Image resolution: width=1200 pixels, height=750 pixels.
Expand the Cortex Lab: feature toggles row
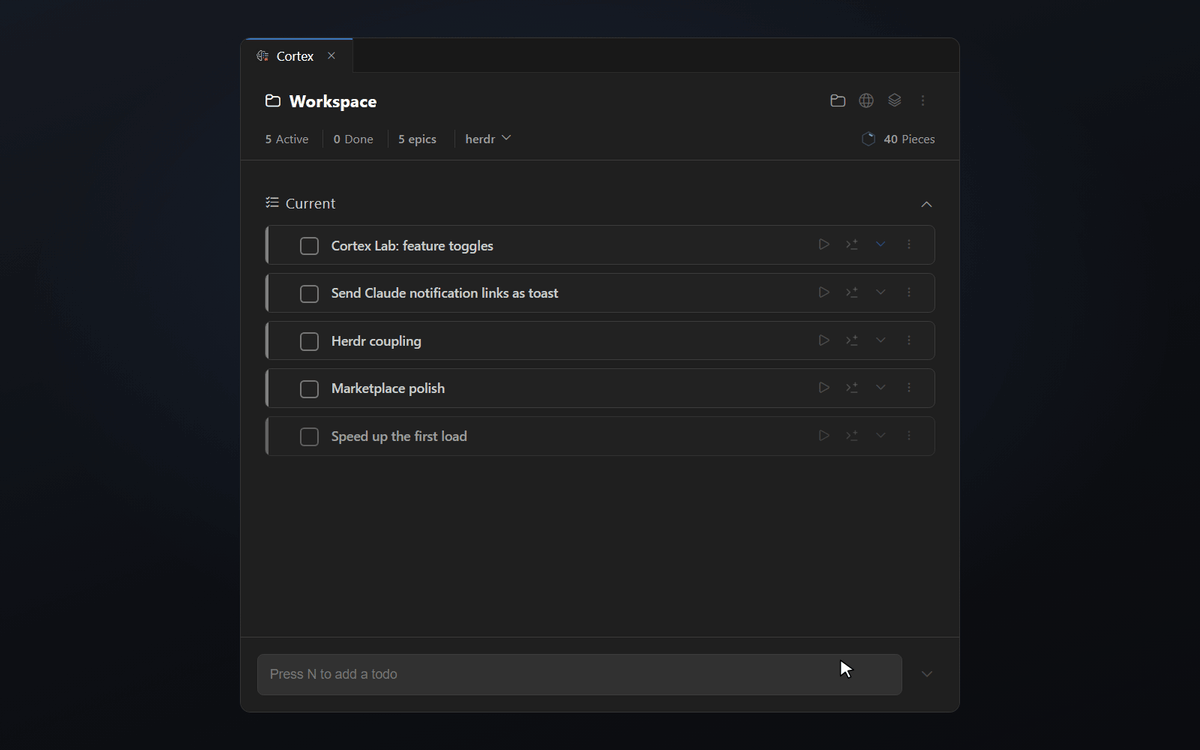(x=881, y=244)
